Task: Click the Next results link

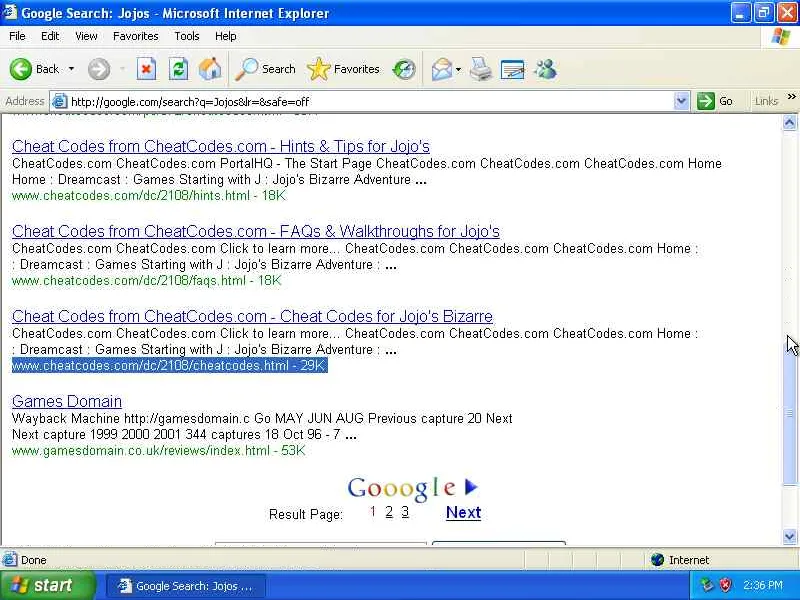Action: (x=463, y=512)
